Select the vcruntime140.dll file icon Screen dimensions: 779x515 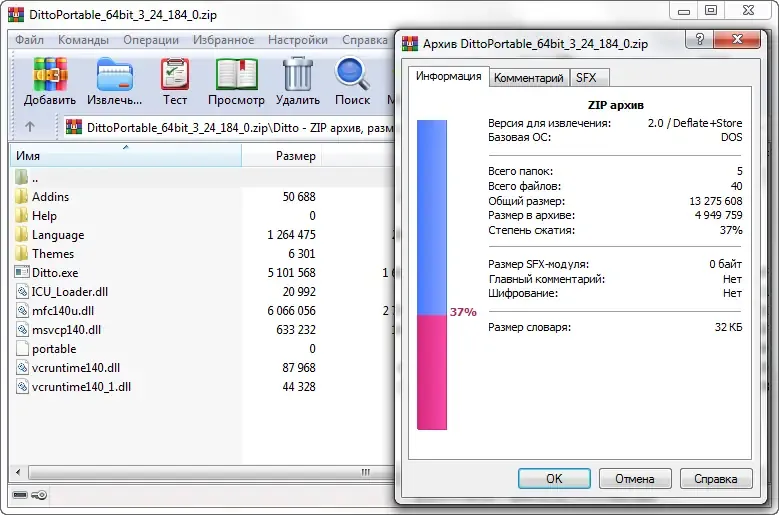[x=22, y=368]
